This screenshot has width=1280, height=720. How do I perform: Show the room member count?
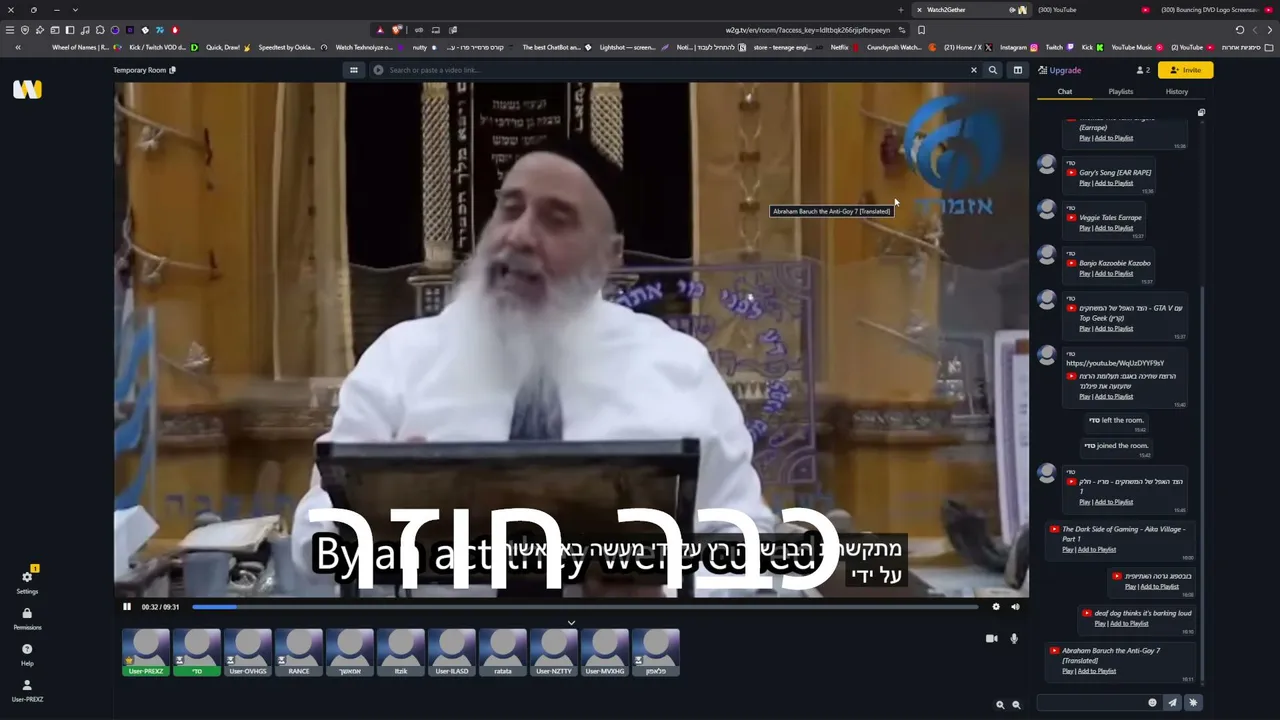coord(1143,70)
